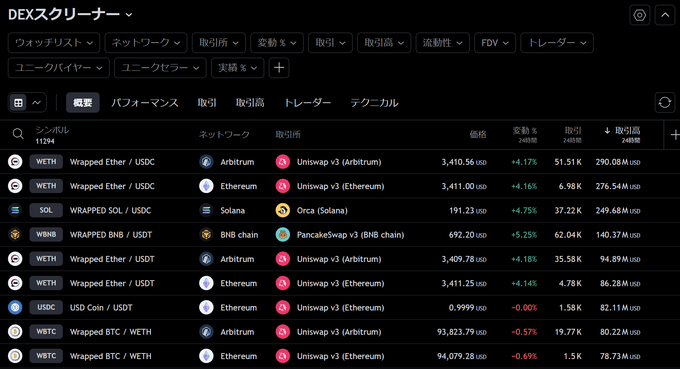The height and width of the screenshot is (369, 680).
Task: Open the ネットワーク filter dropdown
Action: tap(146, 42)
